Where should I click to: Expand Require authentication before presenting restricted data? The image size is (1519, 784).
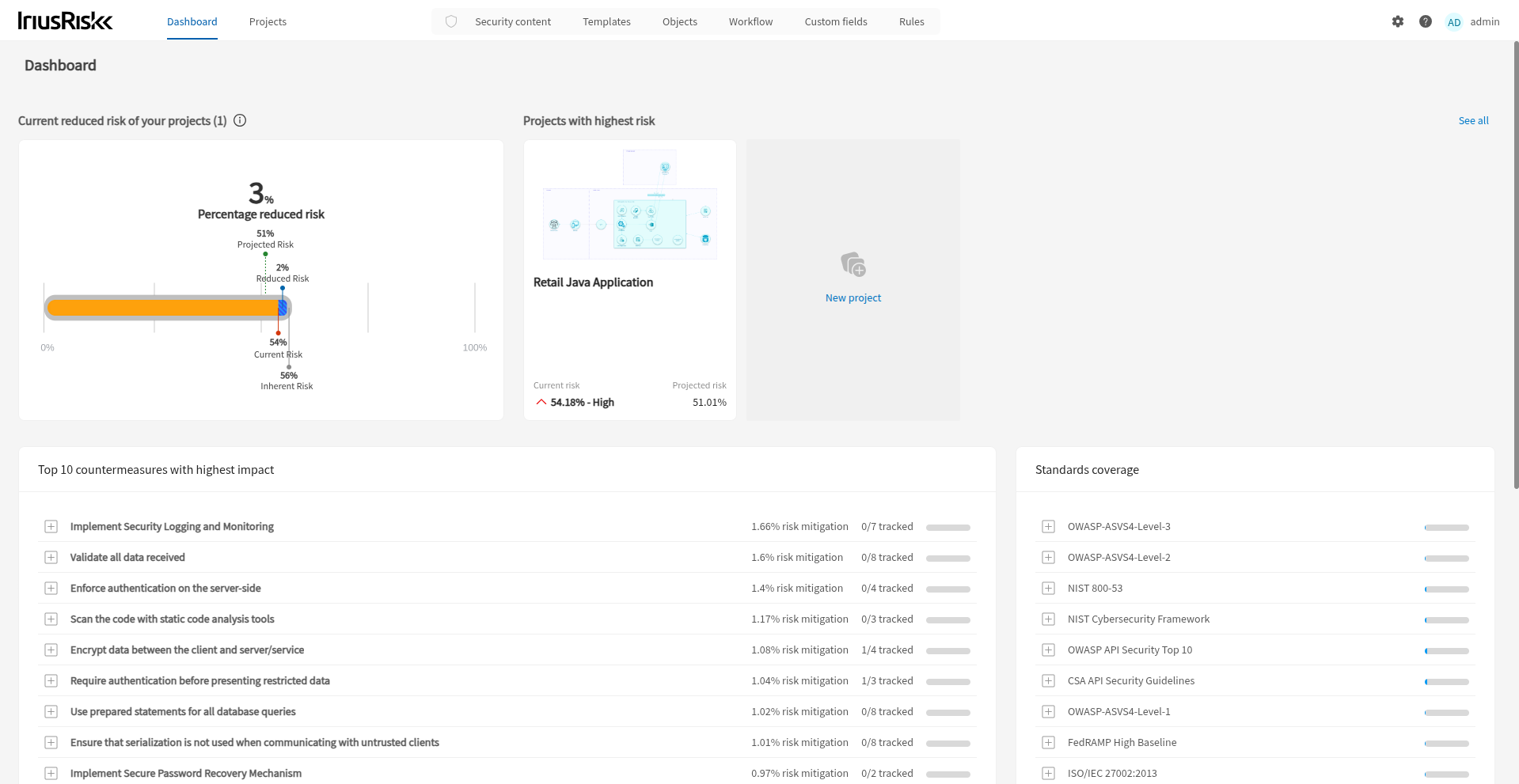coord(51,681)
